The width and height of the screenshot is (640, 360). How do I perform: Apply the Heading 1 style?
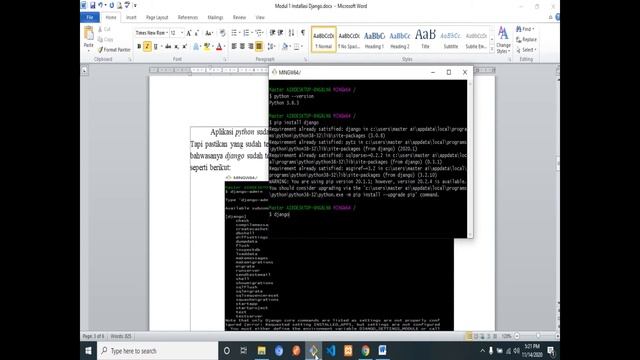[374, 40]
